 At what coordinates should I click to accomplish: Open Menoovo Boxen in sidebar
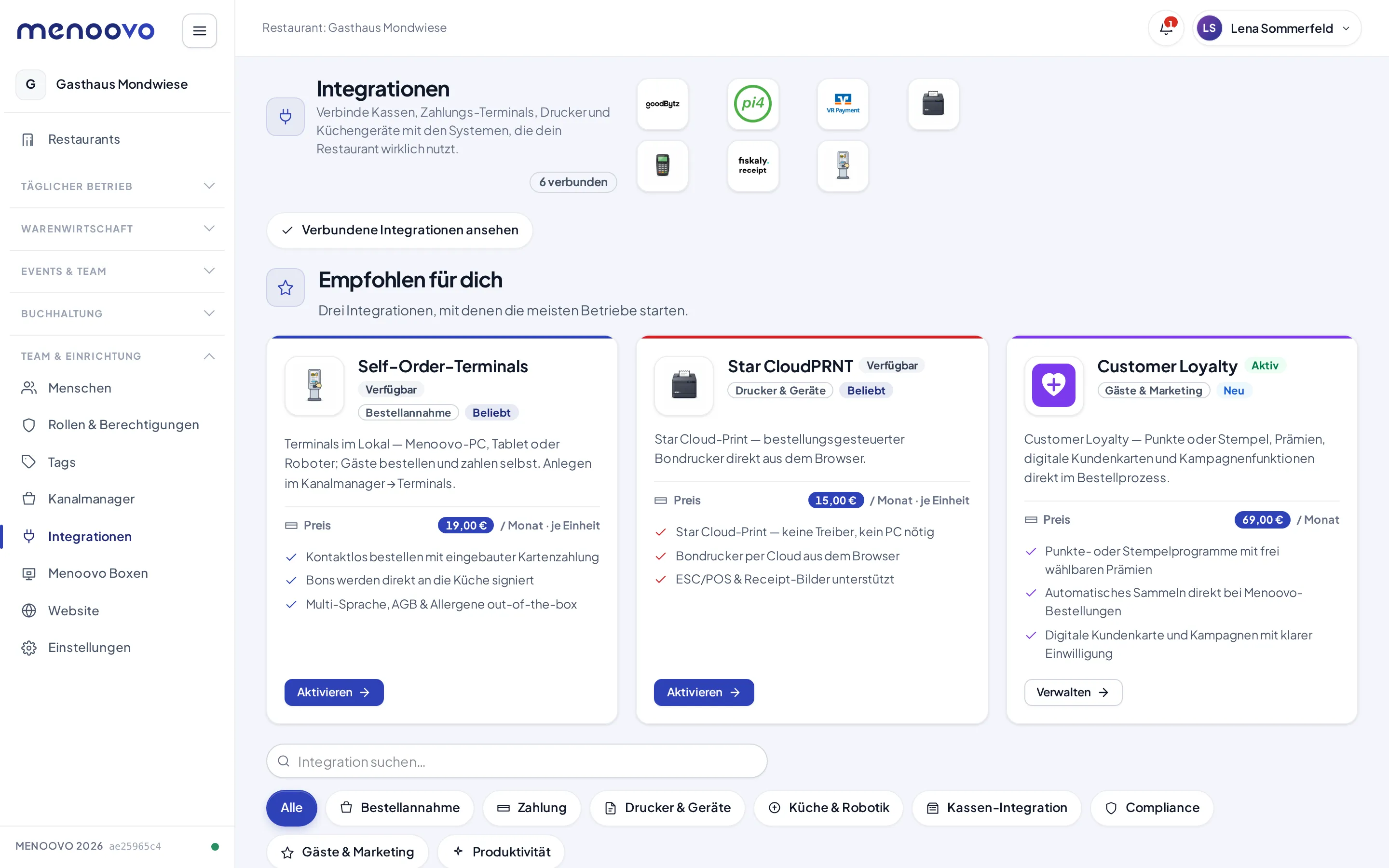pos(117,573)
